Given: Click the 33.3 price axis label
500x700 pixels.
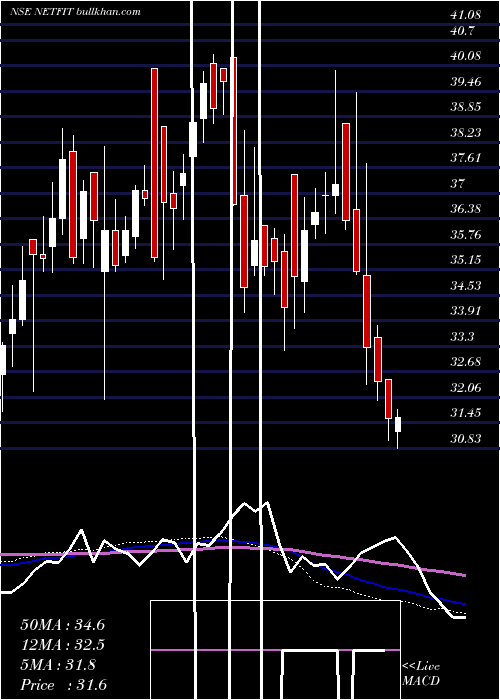Looking at the screenshot, I should pyautogui.click(x=462, y=337).
